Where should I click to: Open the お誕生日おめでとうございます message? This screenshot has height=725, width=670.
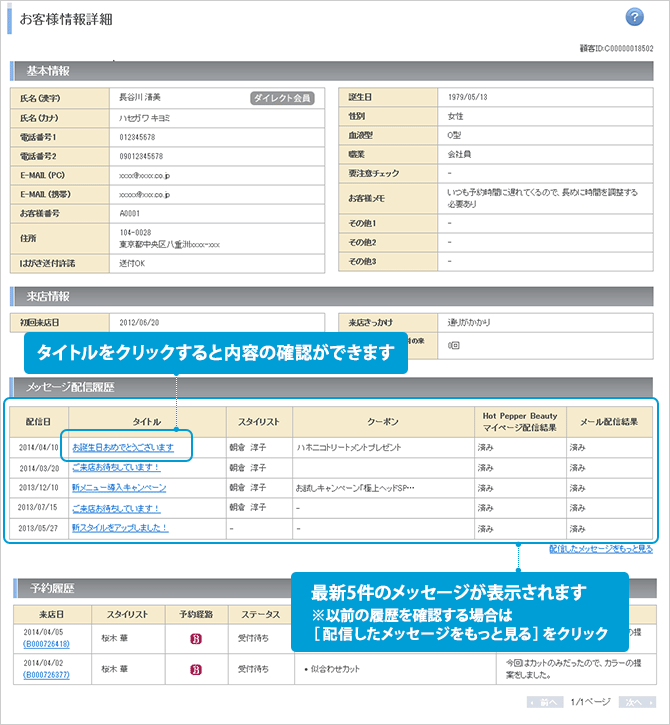123,447
